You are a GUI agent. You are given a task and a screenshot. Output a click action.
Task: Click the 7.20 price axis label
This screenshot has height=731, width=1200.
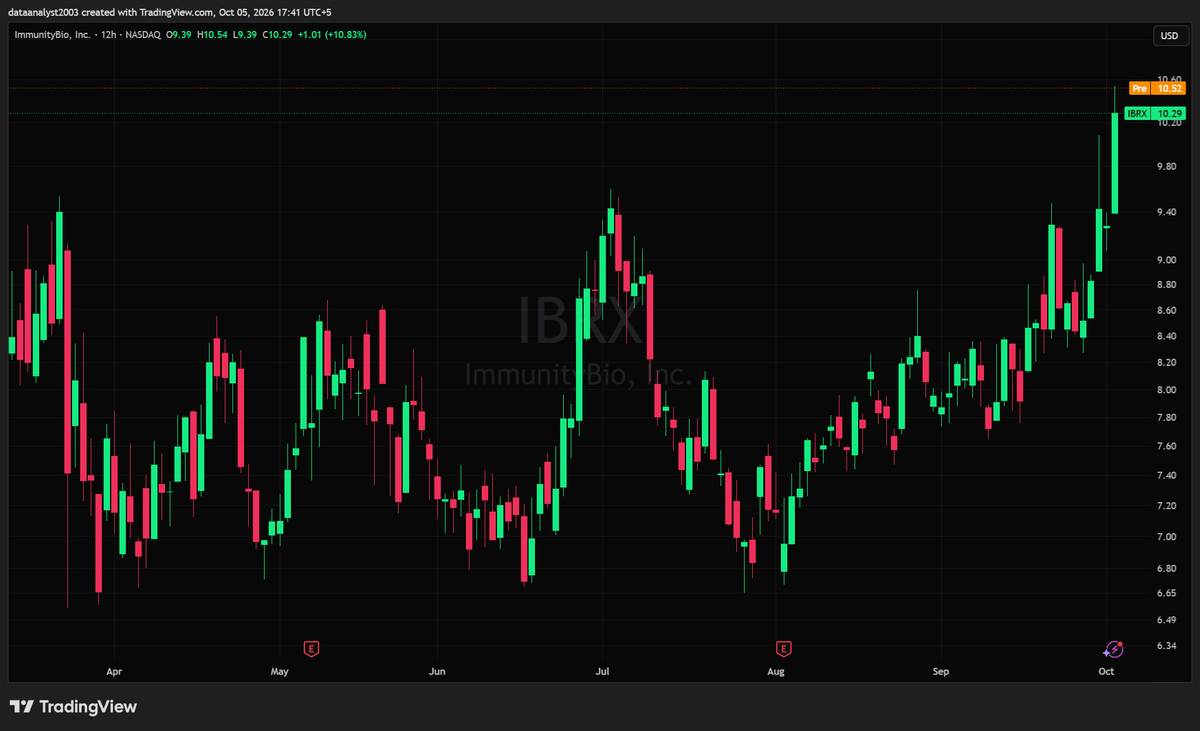(1167, 506)
